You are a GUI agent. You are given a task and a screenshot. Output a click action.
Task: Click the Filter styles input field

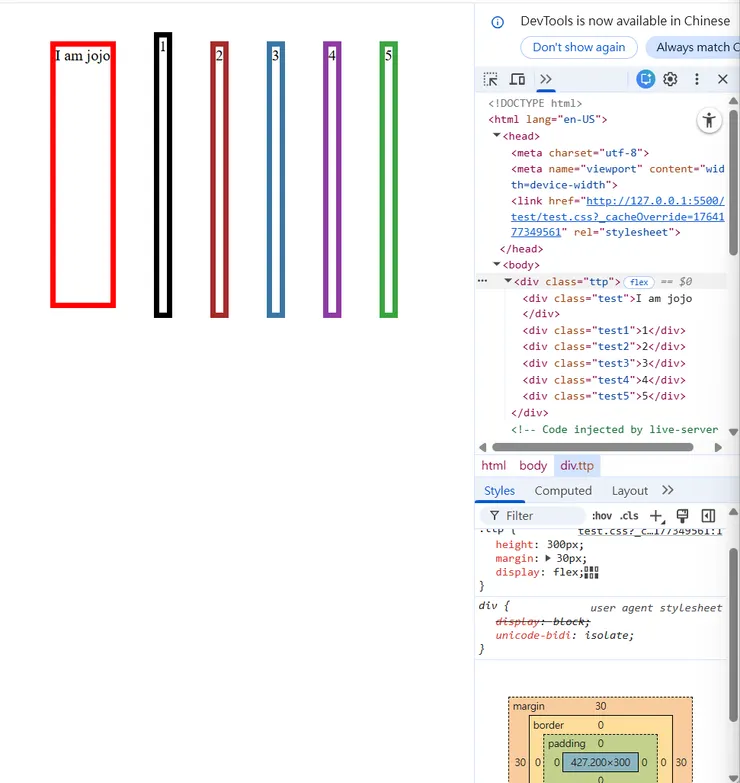[532, 516]
